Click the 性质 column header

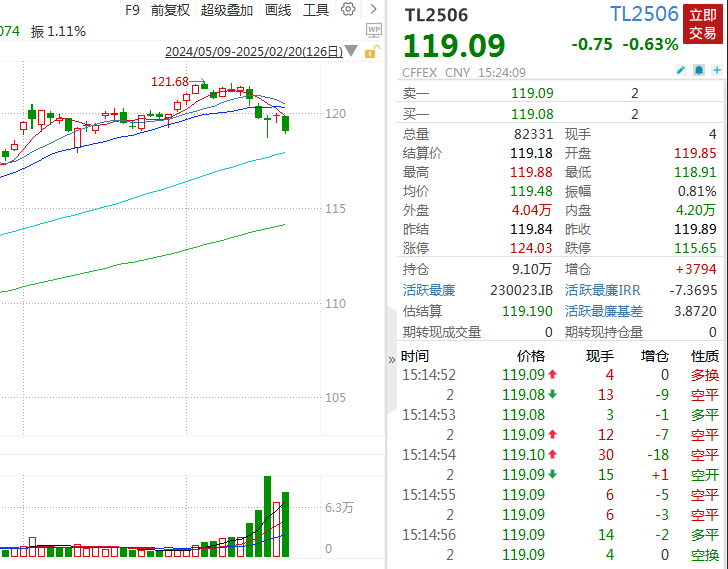click(705, 356)
